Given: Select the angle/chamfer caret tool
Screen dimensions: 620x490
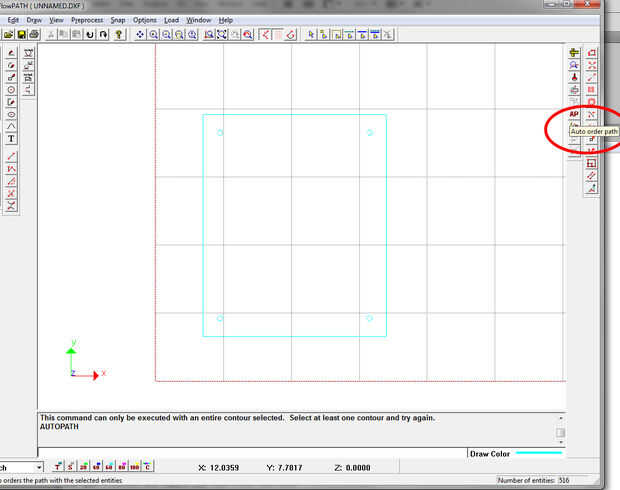Looking at the screenshot, I should [11, 127].
